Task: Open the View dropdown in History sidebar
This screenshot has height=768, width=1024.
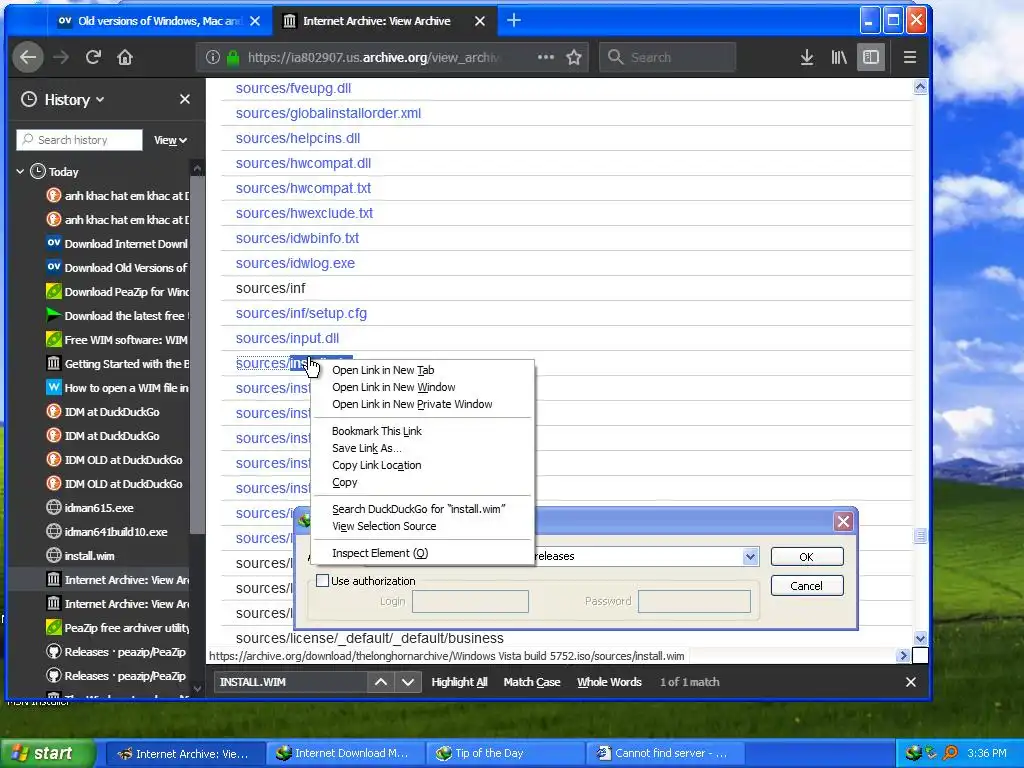Action: click(170, 140)
